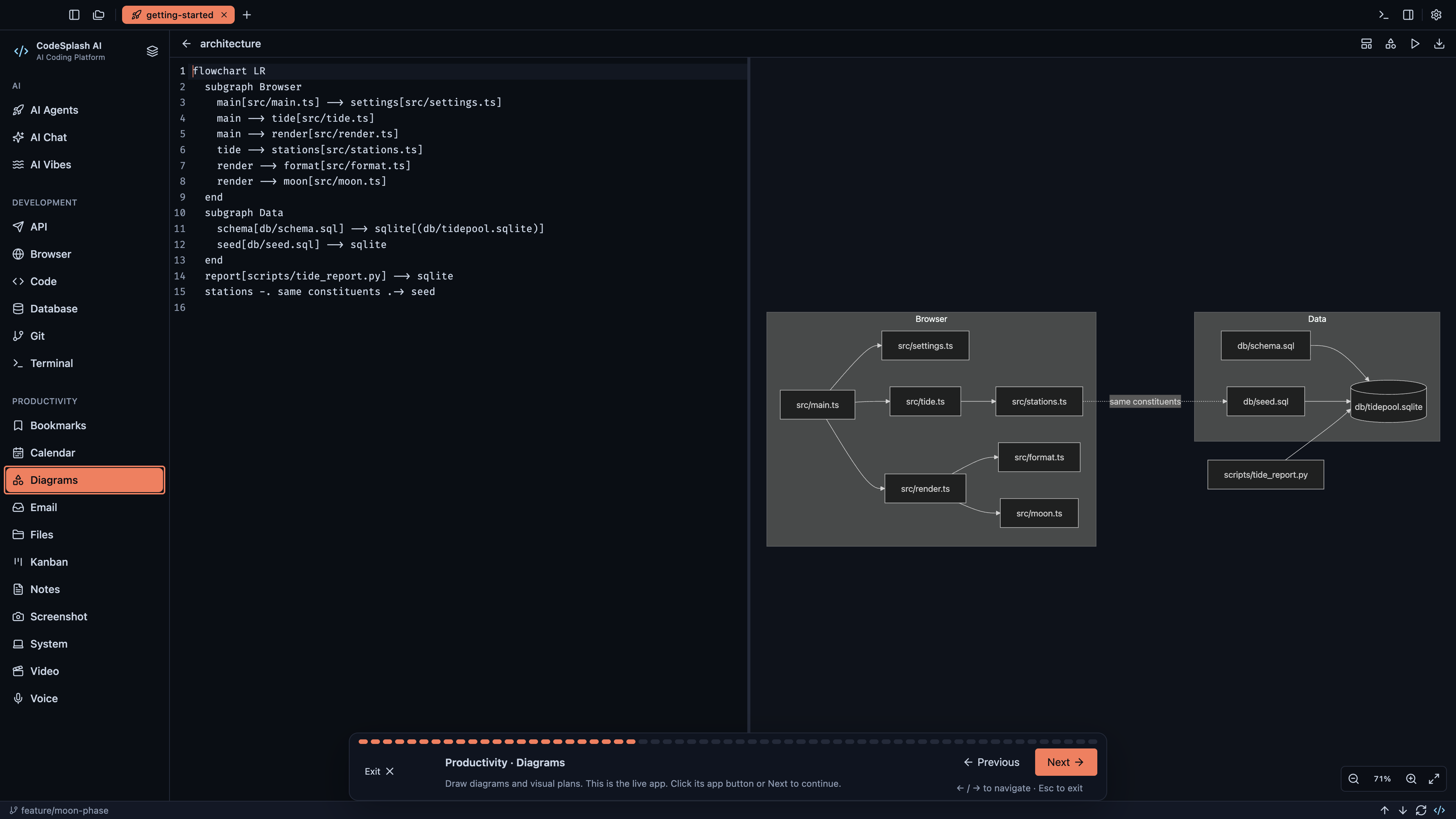Open the Terminal app in sidebar

point(85,363)
